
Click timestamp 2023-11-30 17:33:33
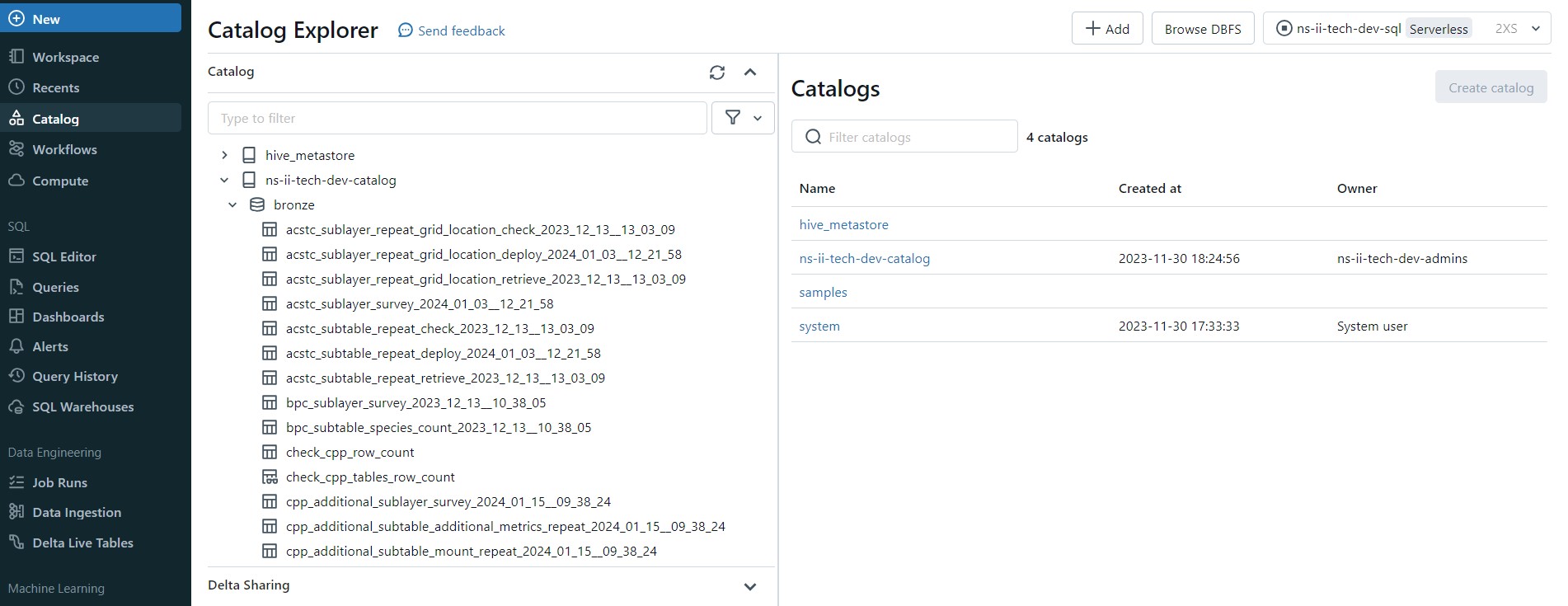click(x=1179, y=326)
